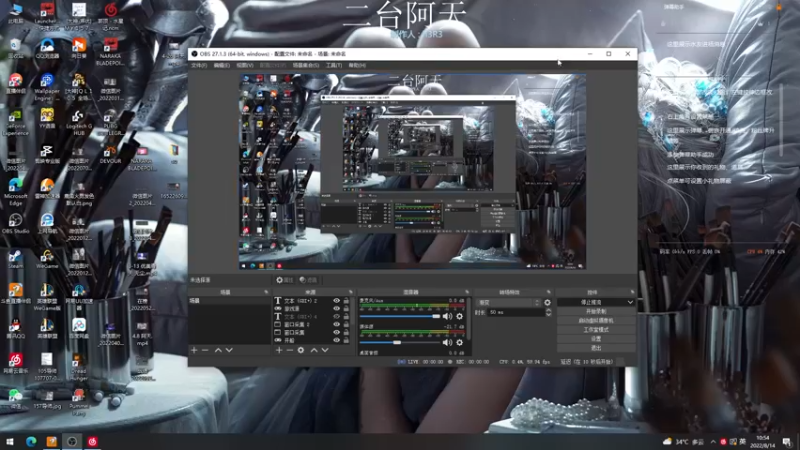Open GeForce Experience desktop icon

[x=15, y=123]
